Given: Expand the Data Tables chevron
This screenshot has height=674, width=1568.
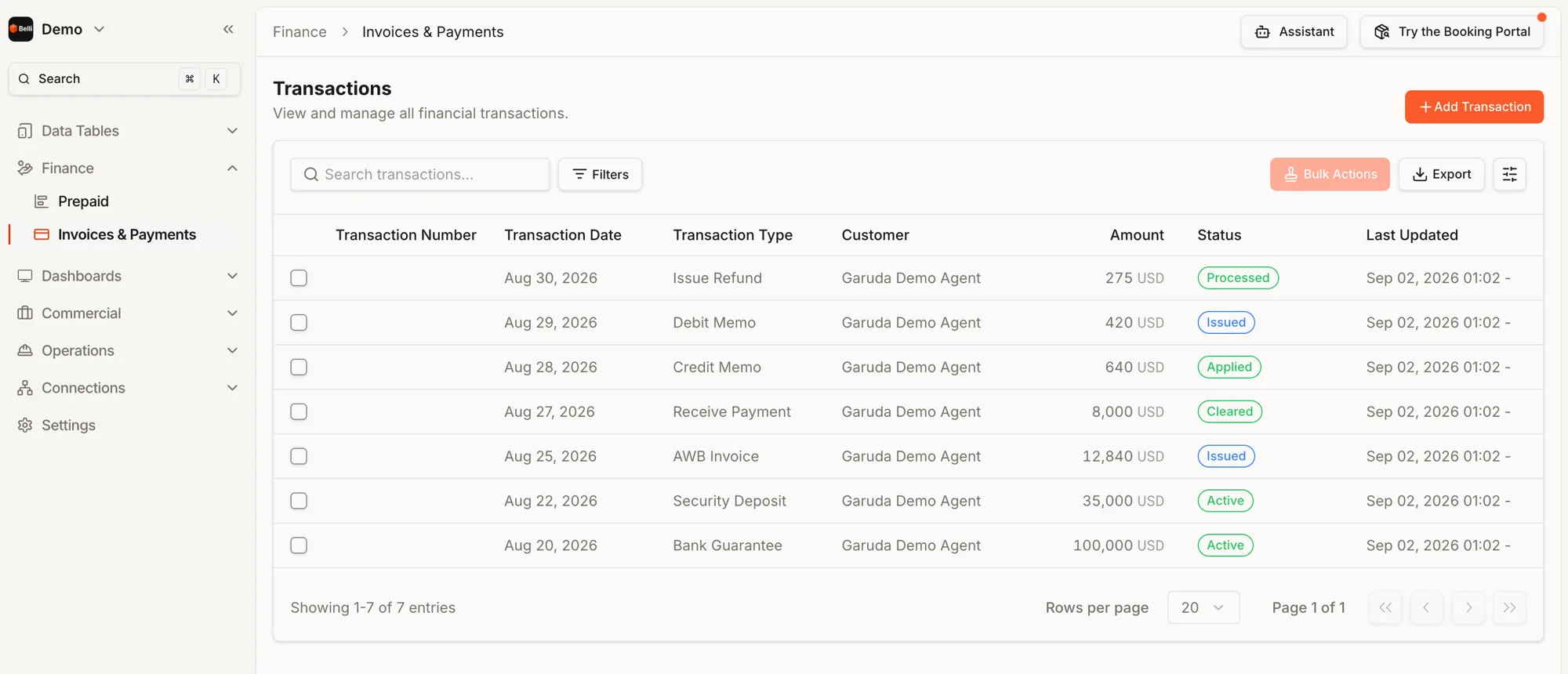Looking at the screenshot, I should coord(232,131).
